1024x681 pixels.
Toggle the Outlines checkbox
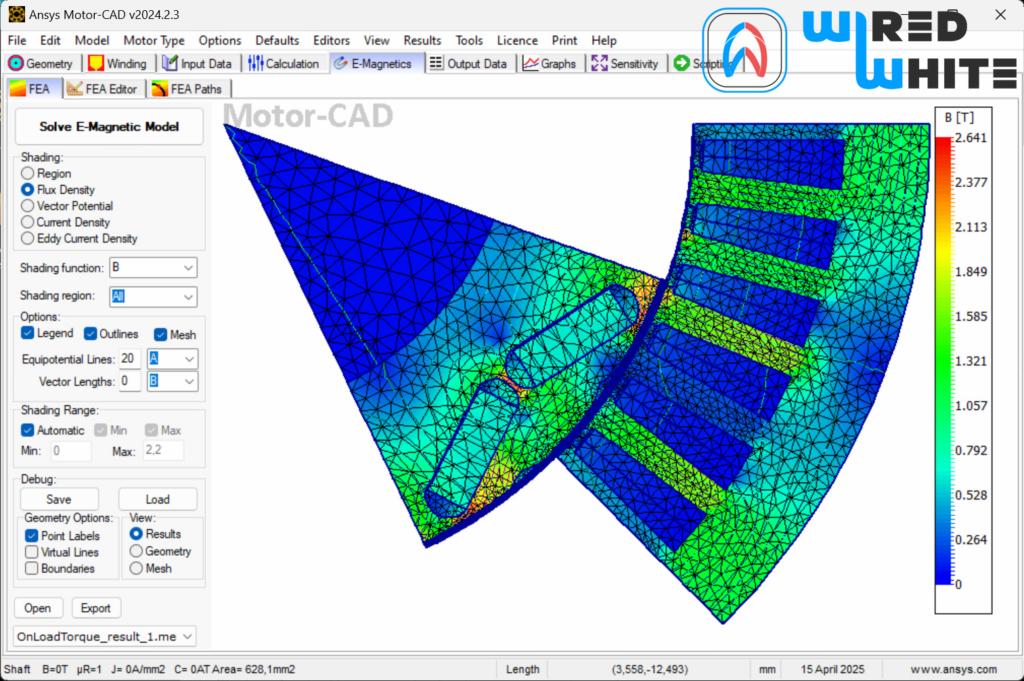point(90,334)
